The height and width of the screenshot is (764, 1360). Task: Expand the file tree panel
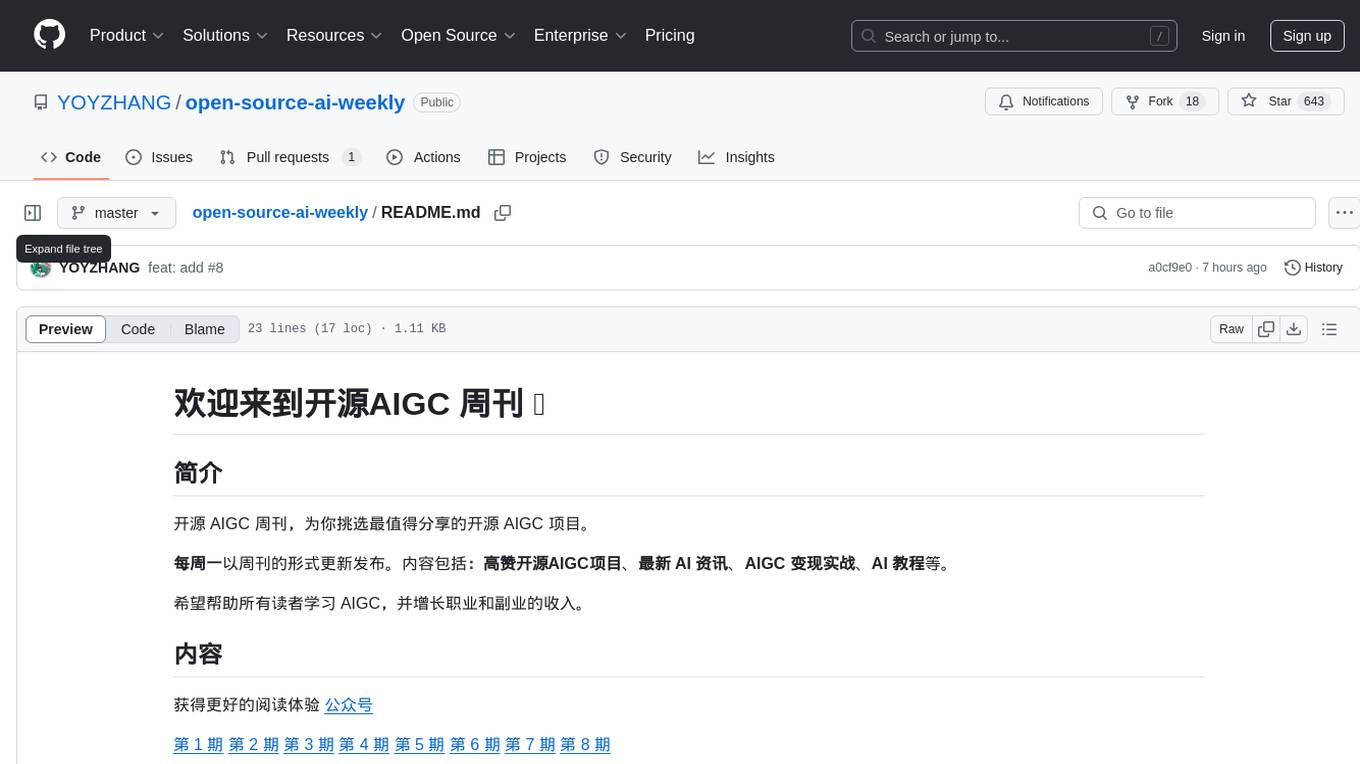point(33,213)
